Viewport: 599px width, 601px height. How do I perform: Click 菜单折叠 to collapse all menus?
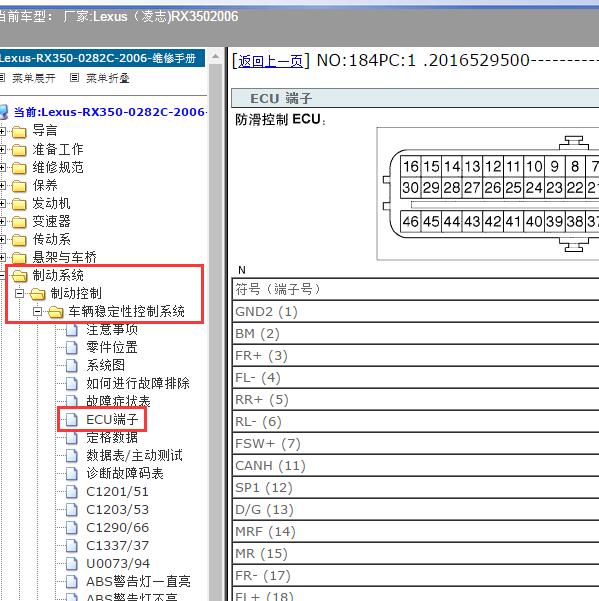click(108, 79)
